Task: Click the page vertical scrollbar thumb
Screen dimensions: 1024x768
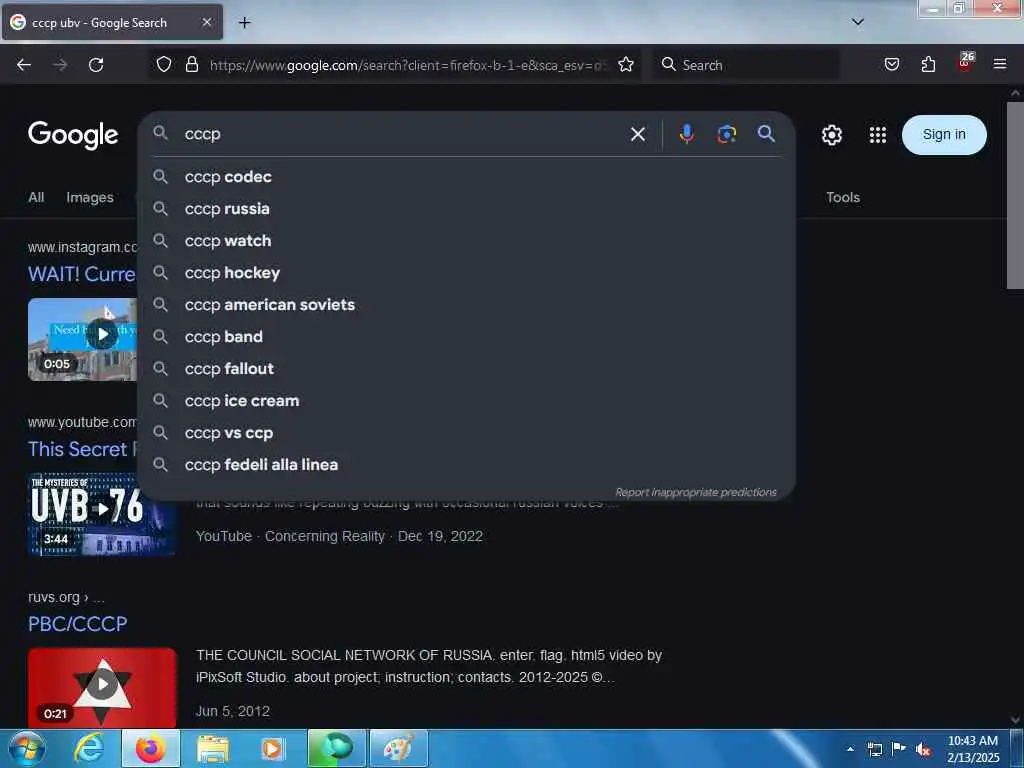Action: pos(1015,195)
